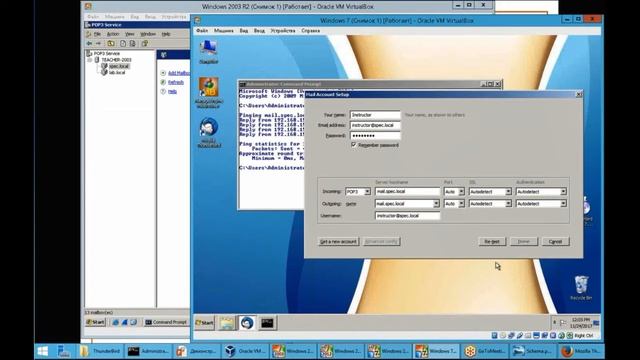
Task: Click Help link in POP3 Service pane
Action: [172, 92]
